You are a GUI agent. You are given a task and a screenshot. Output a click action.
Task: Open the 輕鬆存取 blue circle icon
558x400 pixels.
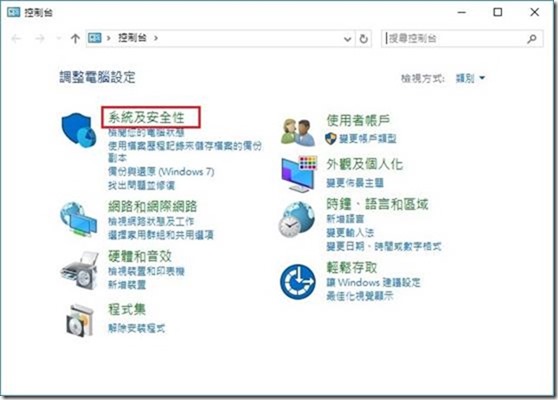pos(298,281)
